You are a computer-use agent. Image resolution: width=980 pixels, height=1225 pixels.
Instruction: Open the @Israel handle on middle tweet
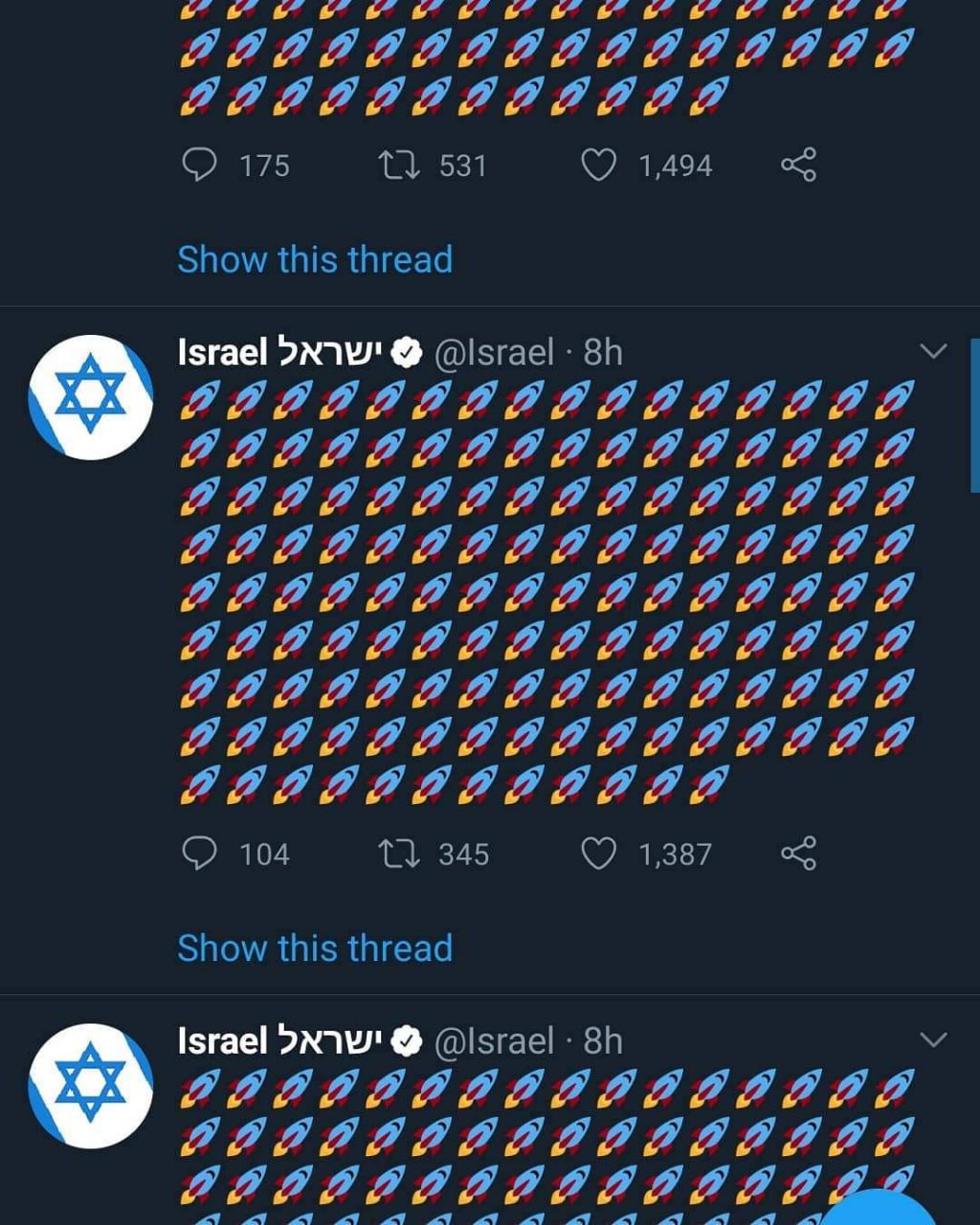coord(494,352)
